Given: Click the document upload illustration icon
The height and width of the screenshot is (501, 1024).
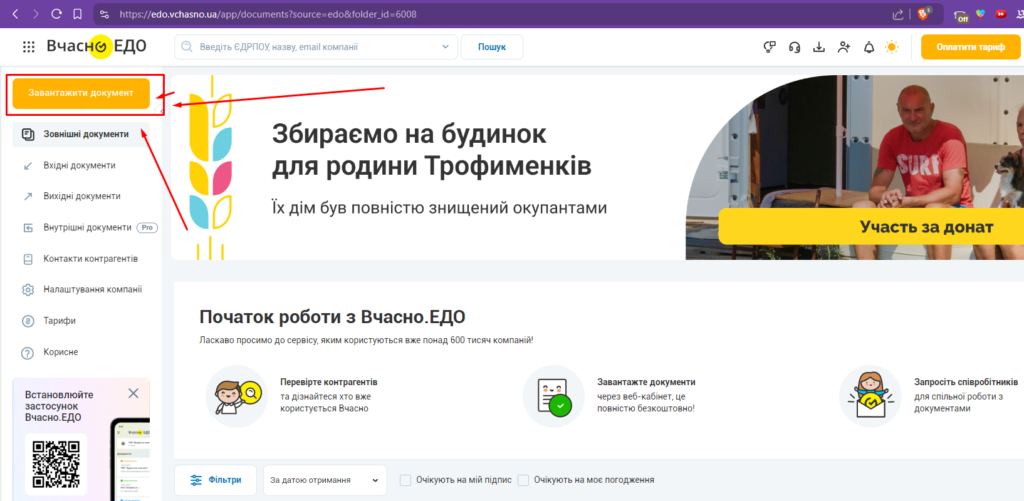Looking at the screenshot, I should click(x=553, y=396).
